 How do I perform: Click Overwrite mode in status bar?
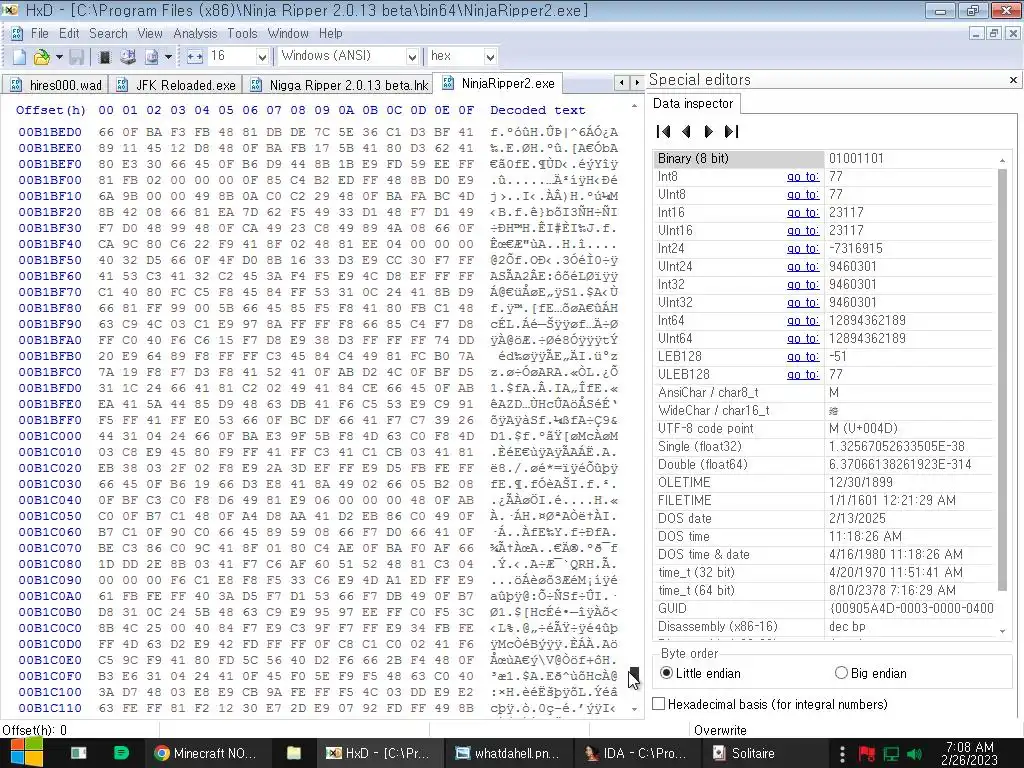720,730
